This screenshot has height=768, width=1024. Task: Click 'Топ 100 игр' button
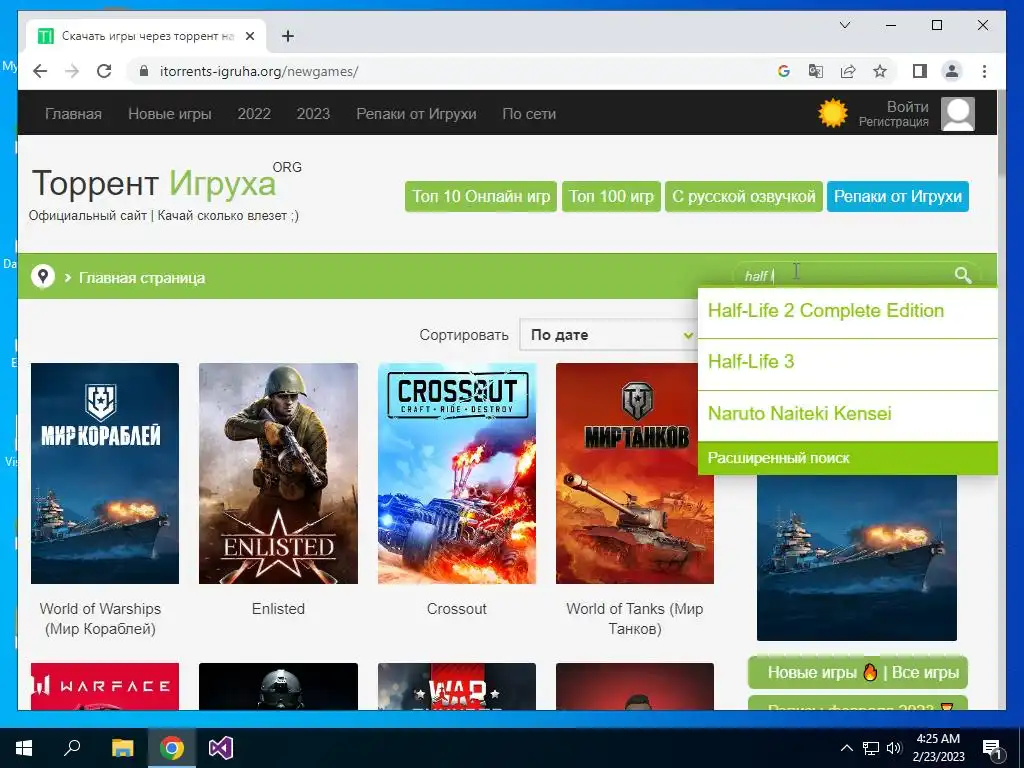(611, 197)
